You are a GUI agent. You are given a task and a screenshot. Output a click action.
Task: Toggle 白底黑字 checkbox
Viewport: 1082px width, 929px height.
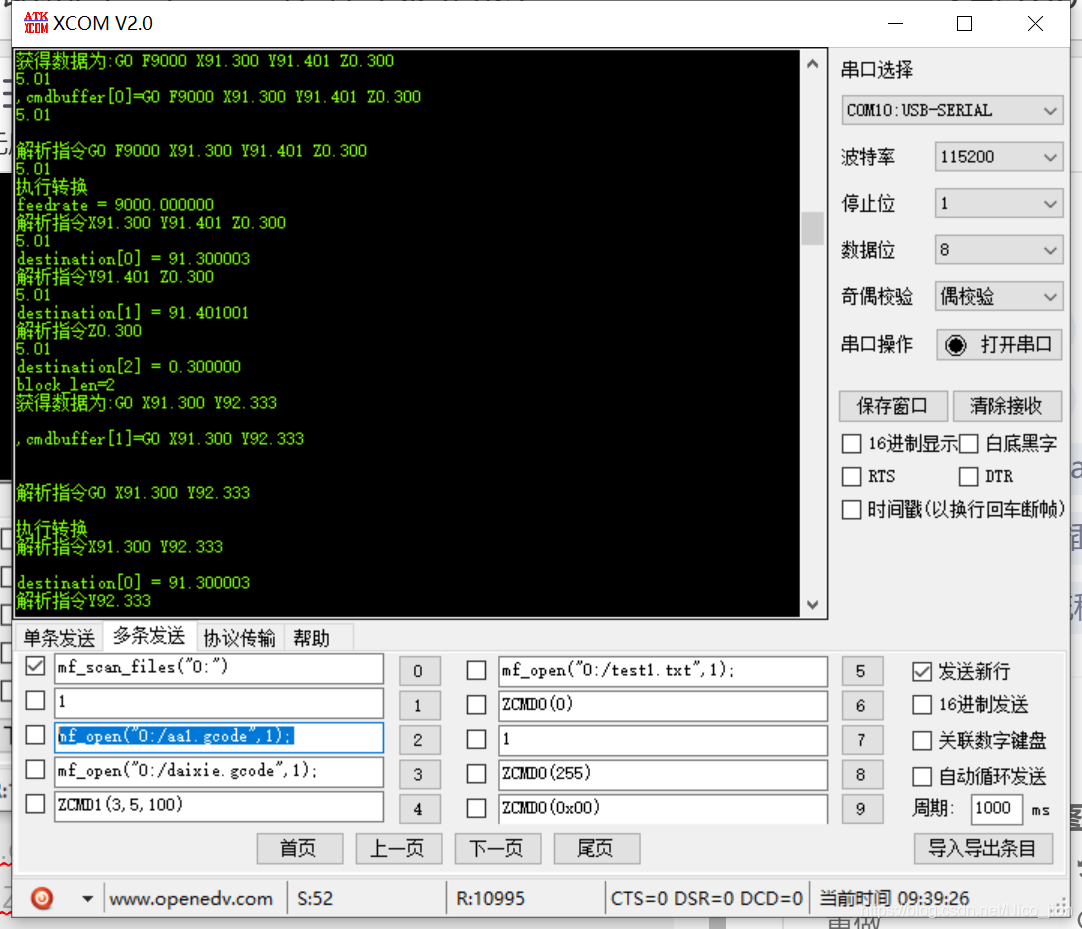(x=968, y=444)
